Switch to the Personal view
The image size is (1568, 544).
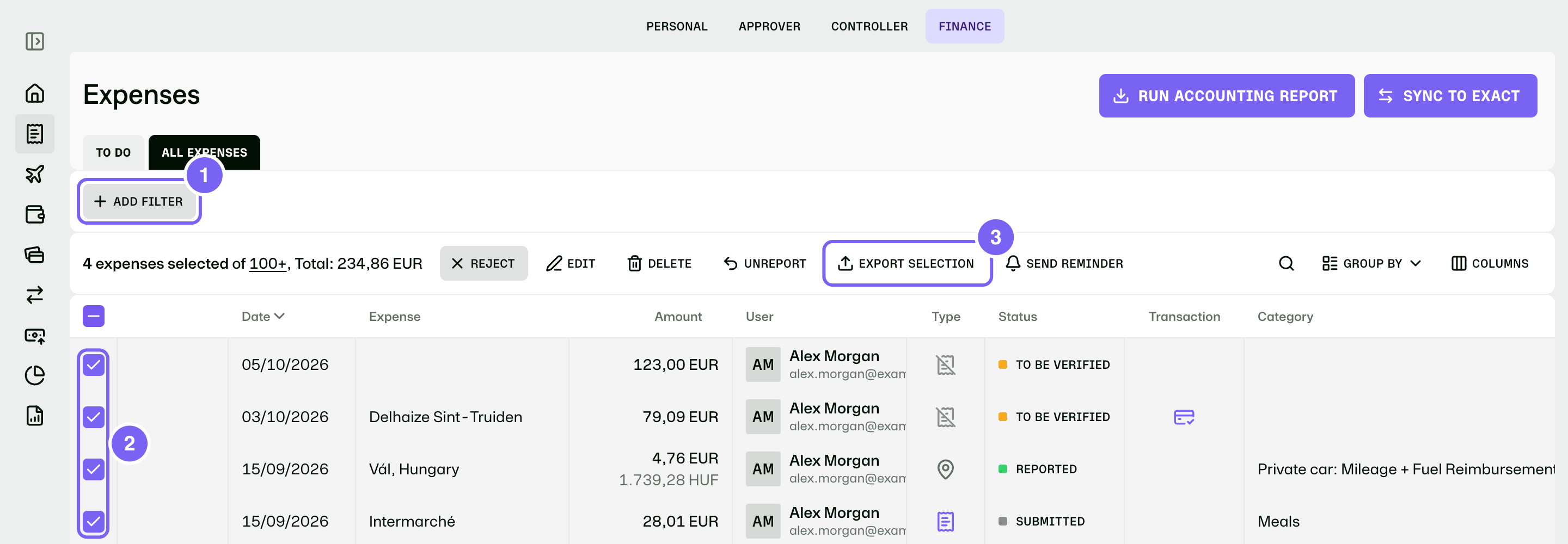(x=677, y=26)
